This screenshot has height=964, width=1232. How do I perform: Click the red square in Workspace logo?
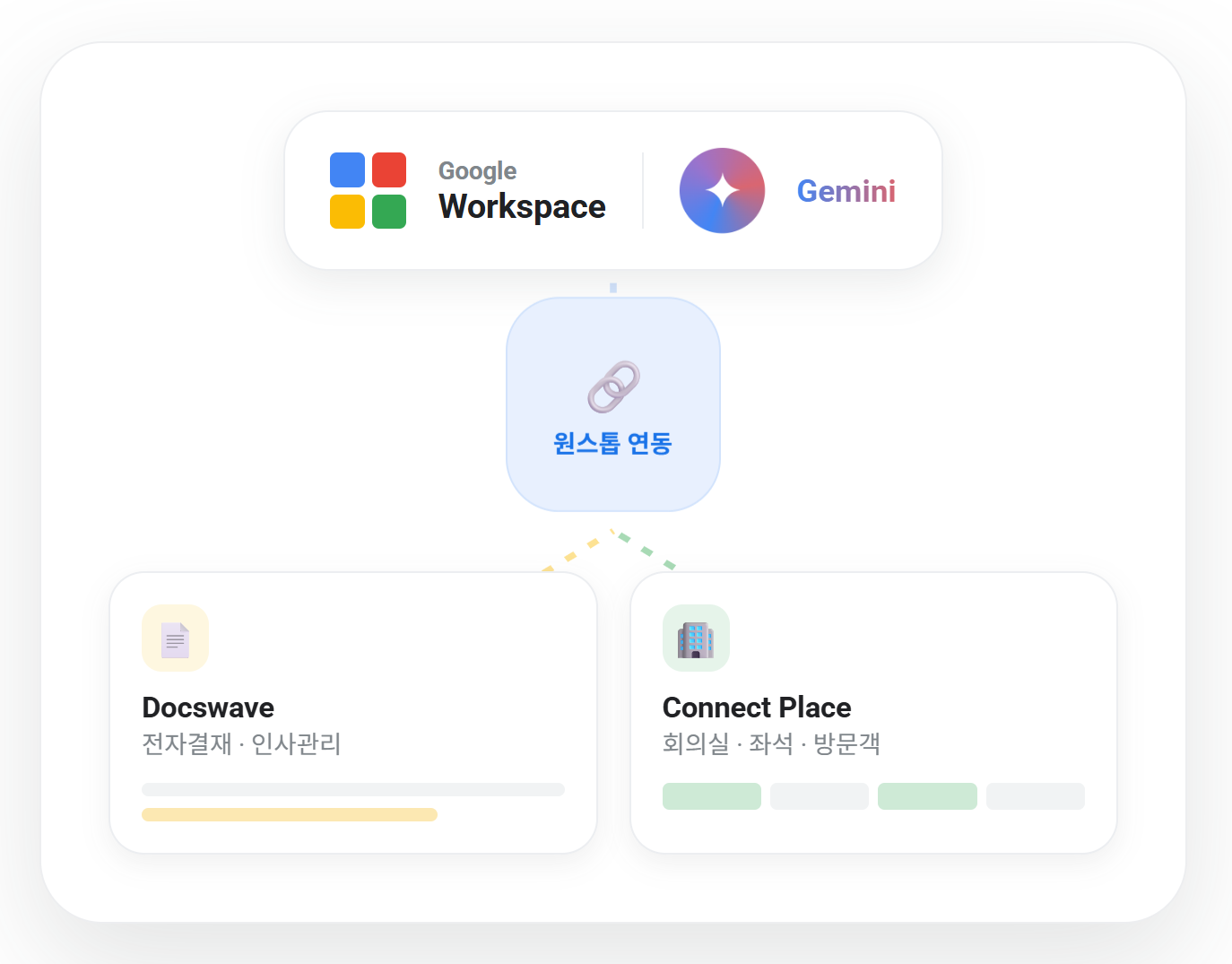click(389, 169)
